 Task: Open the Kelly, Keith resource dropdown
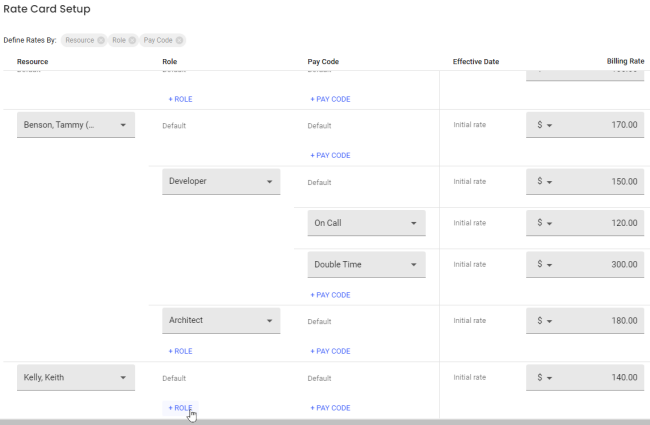(x=76, y=377)
